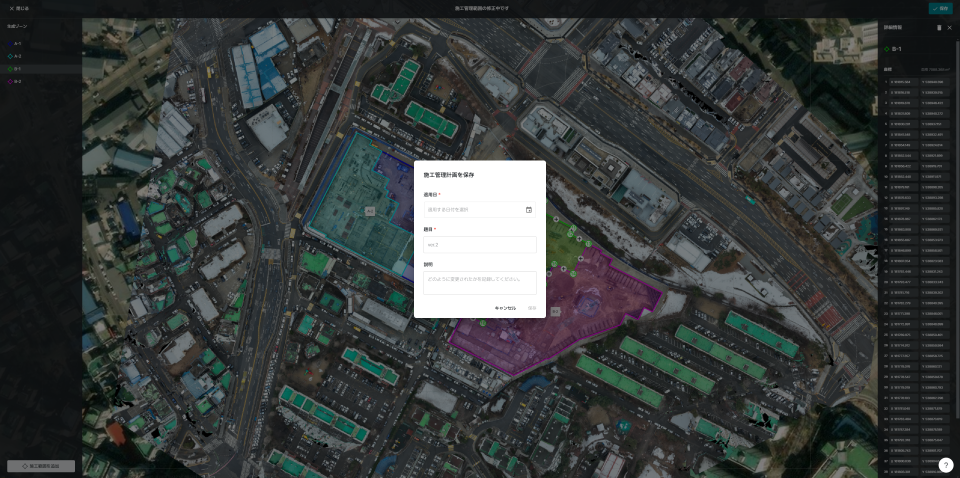Screen dimensions: 960x478
Task: Click the cyan A-2 zone diamond icon
Action: [10, 56]
